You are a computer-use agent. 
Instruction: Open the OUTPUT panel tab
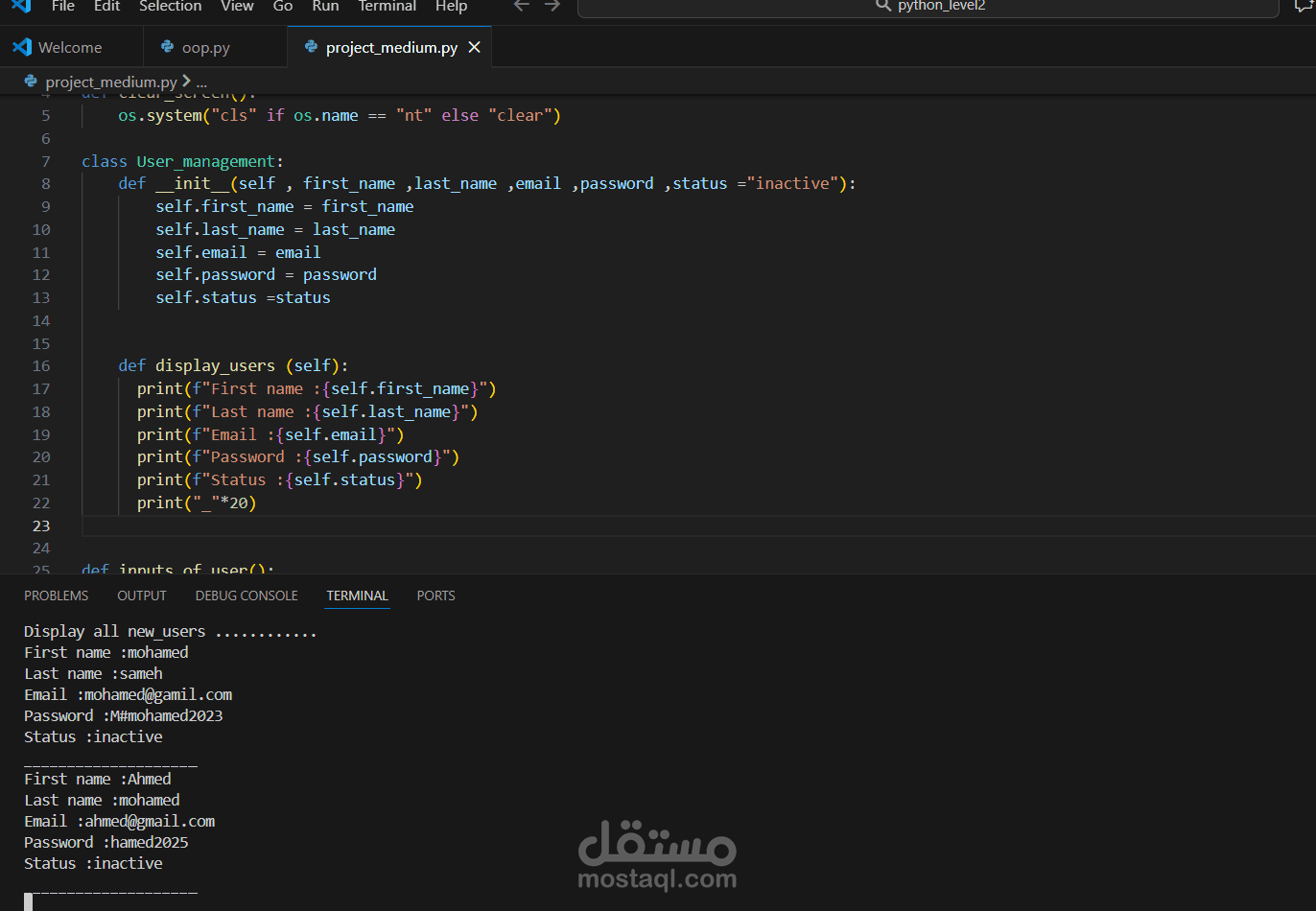(142, 596)
